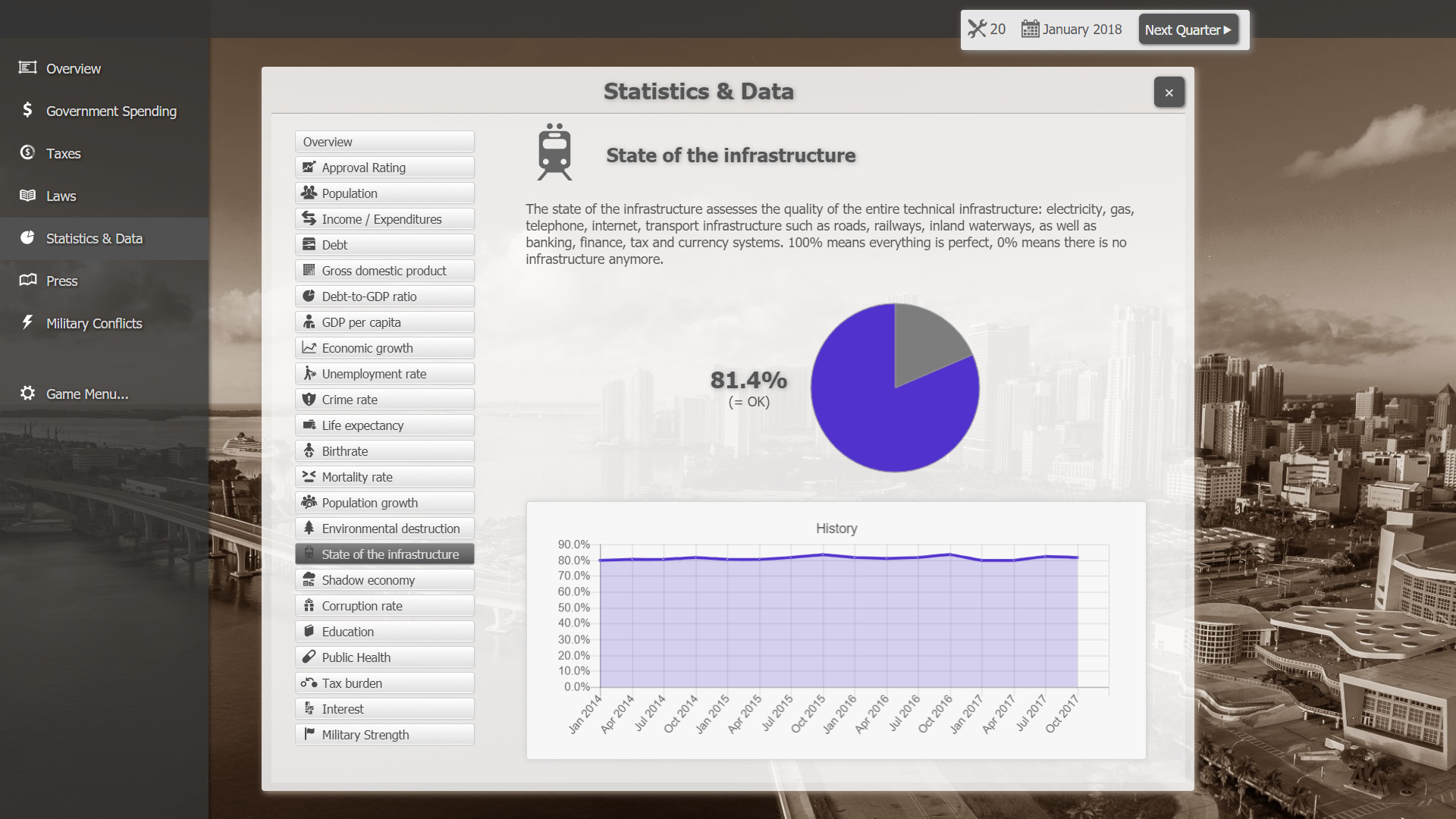This screenshot has height=819, width=1456.
Task: Click the Statistics and Data chart icon
Action: point(27,237)
